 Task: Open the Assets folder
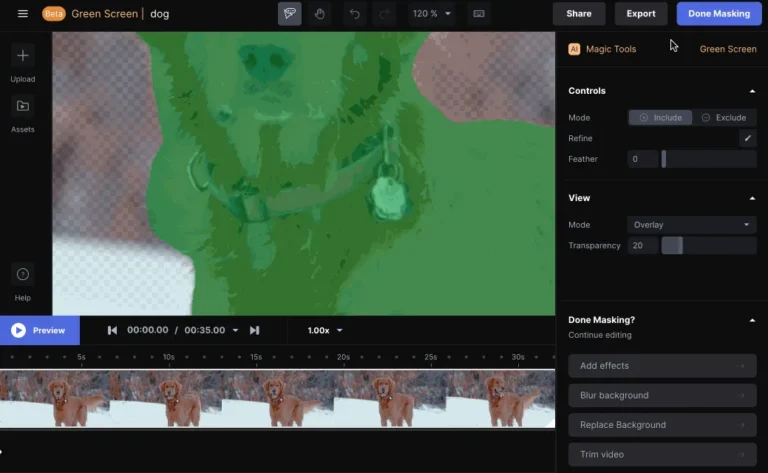click(x=23, y=106)
